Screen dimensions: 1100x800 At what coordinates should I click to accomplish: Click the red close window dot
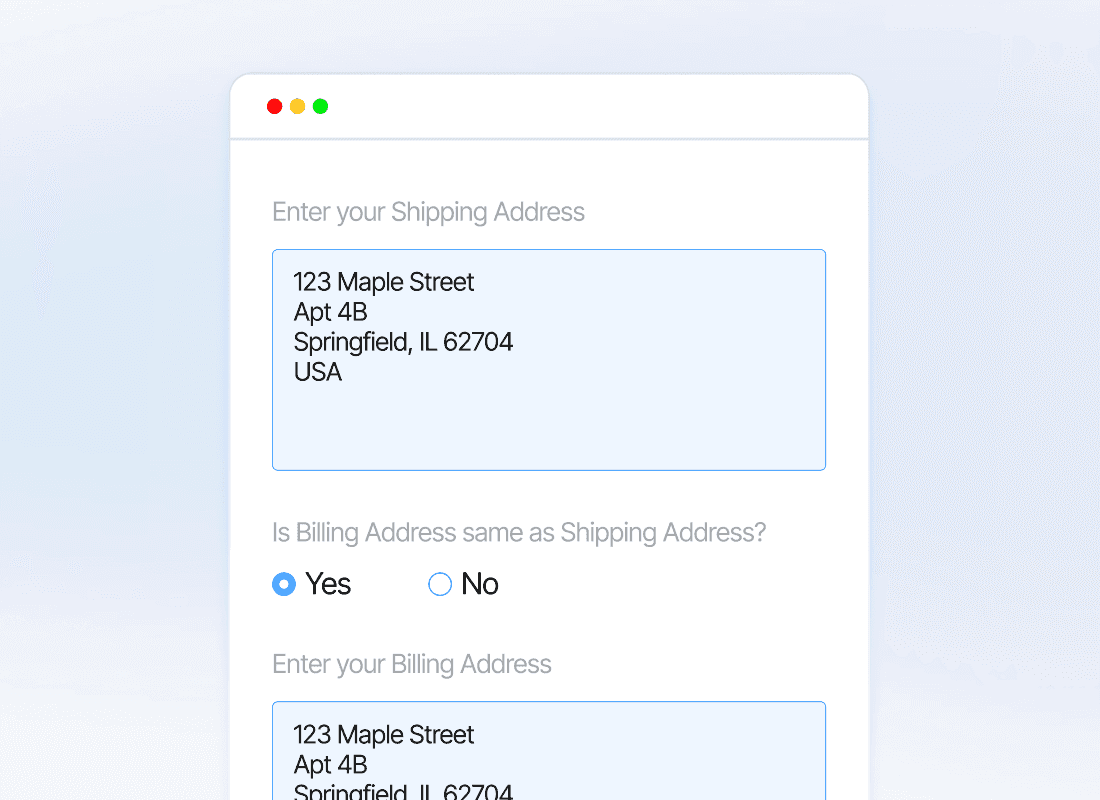(x=275, y=106)
